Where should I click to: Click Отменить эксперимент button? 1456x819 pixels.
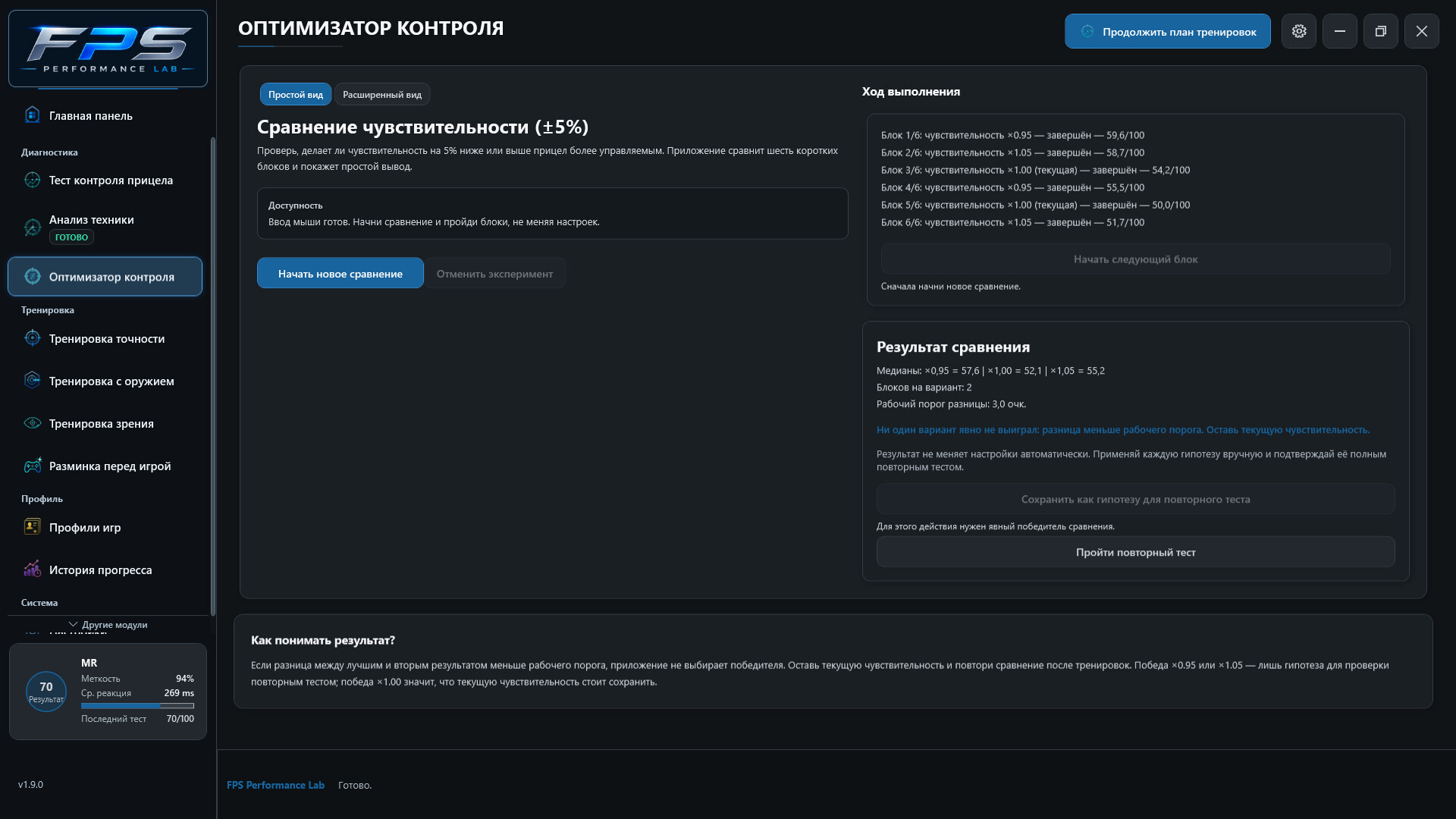[494, 273]
